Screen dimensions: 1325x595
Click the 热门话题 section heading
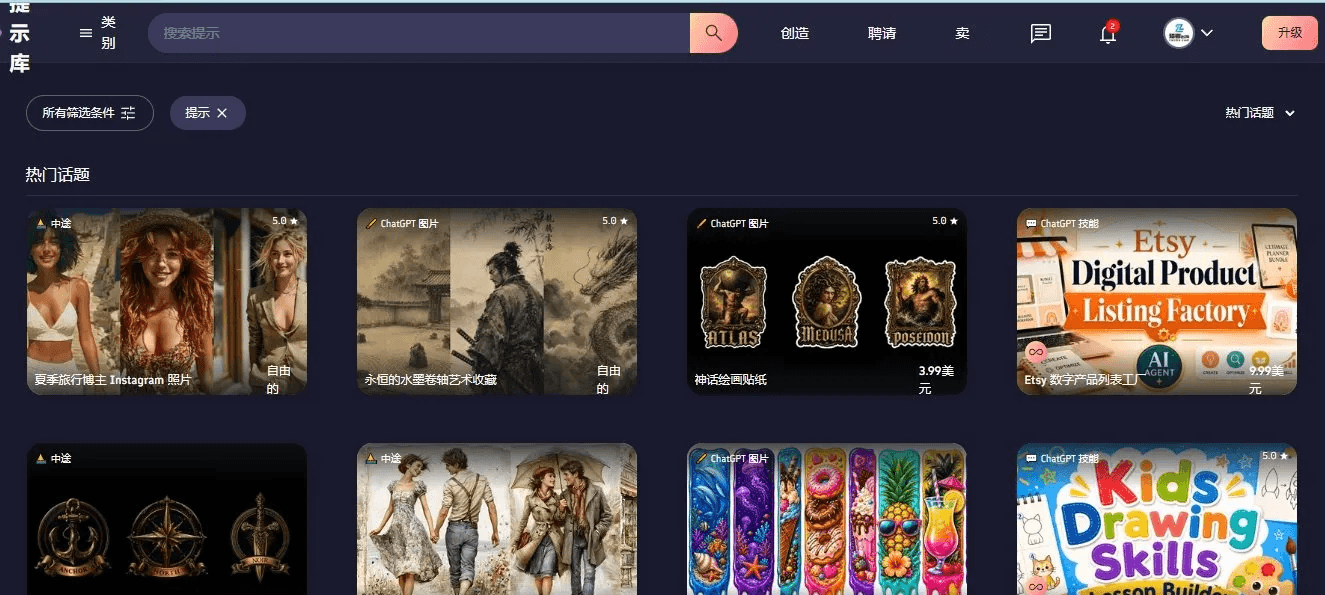pos(58,175)
